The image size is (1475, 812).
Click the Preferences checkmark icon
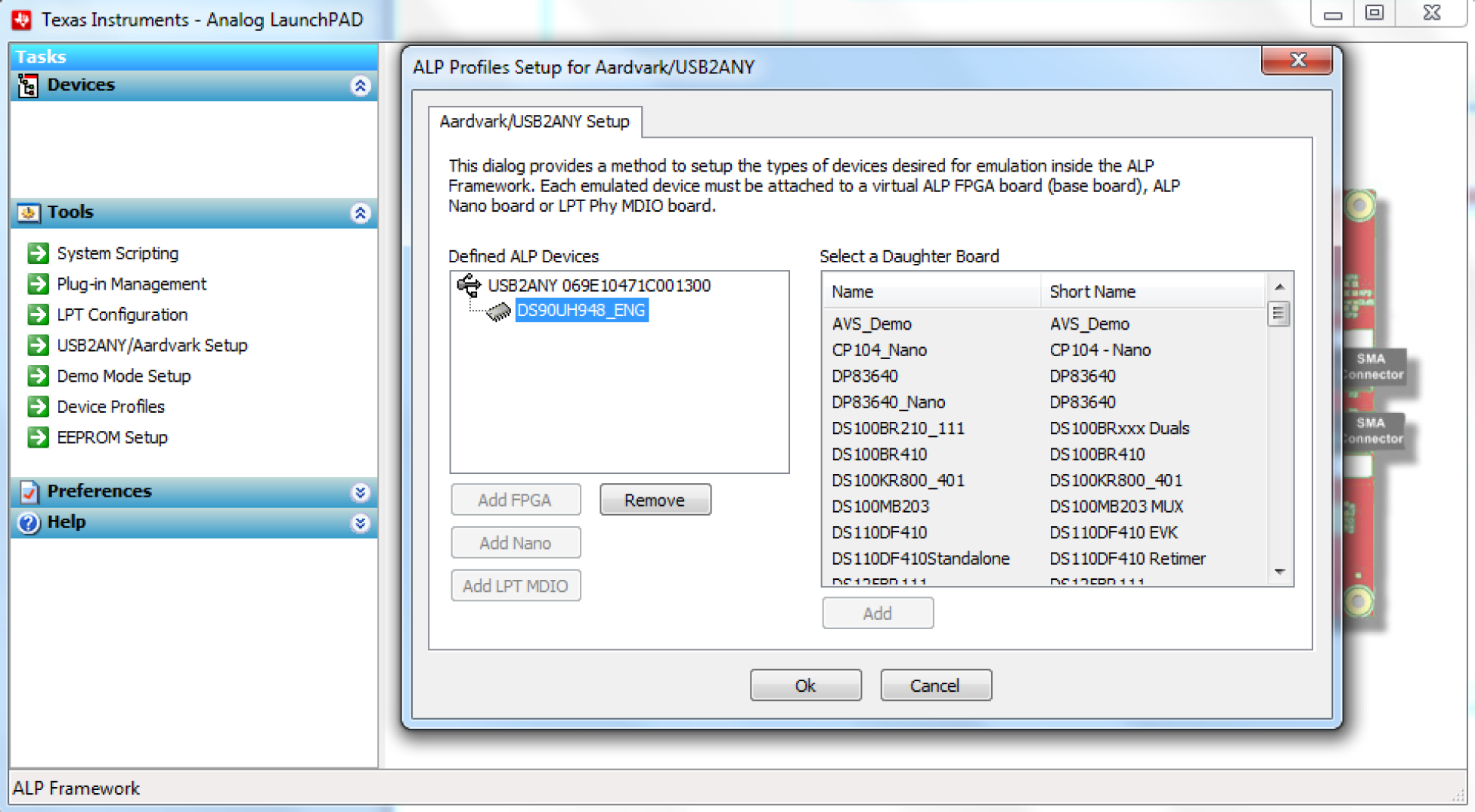(x=29, y=491)
